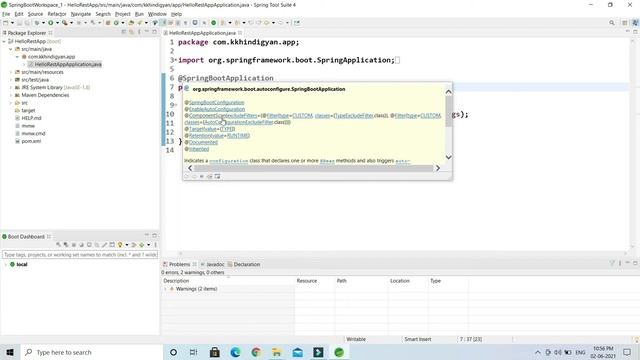The height and width of the screenshot is (360, 640).
Task: Click the Windows taskbar search box
Action: pyautogui.click(x=91, y=352)
